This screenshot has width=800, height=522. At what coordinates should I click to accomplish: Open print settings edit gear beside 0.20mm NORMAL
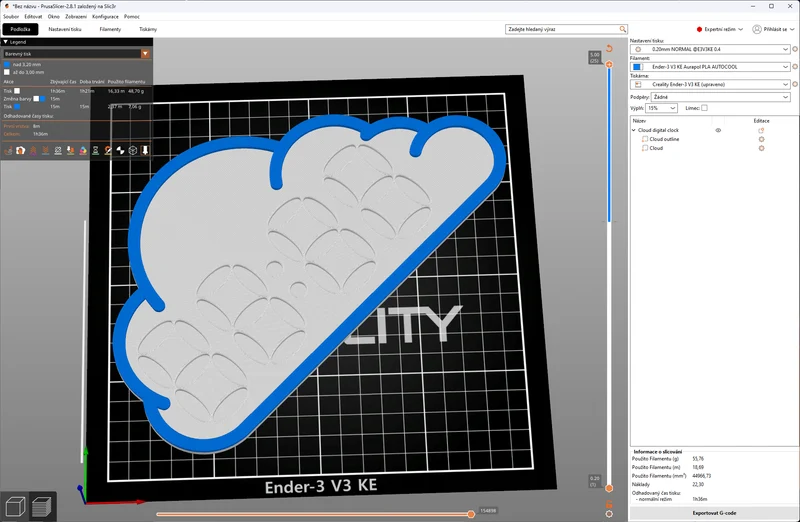(795, 49)
